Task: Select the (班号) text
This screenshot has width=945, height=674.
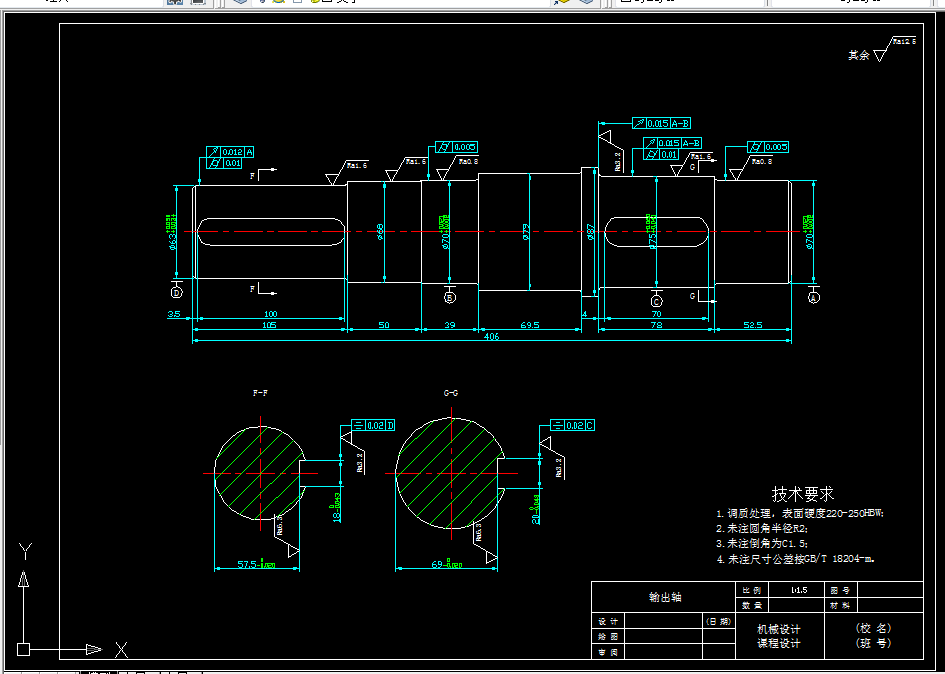Action: pyautogui.click(x=873, y=644)
